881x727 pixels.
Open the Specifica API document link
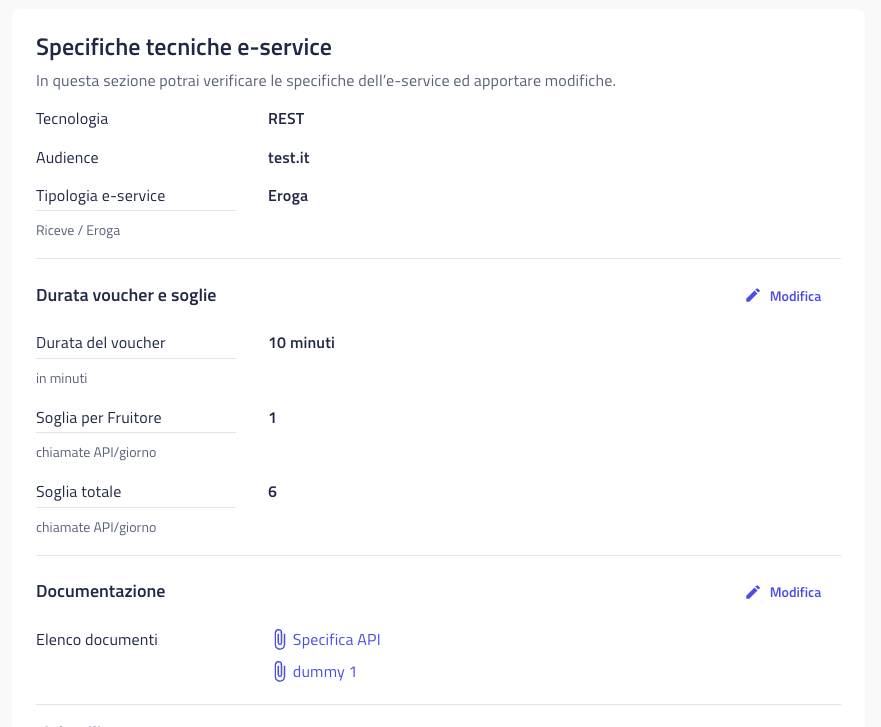337,639
